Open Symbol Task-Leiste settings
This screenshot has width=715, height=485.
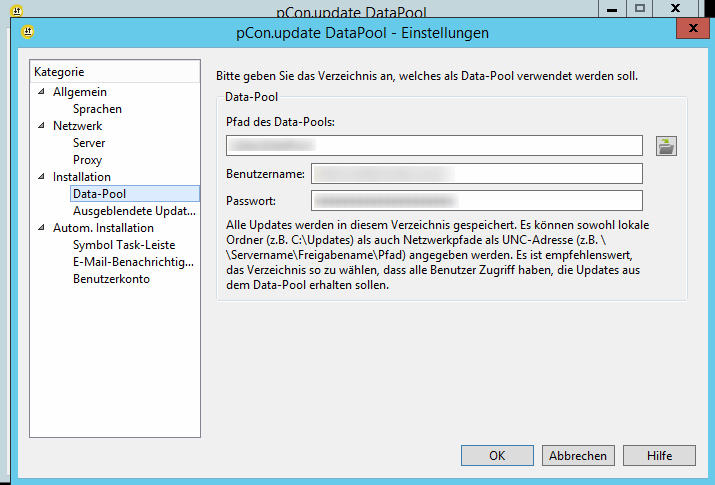click(124, 245)
